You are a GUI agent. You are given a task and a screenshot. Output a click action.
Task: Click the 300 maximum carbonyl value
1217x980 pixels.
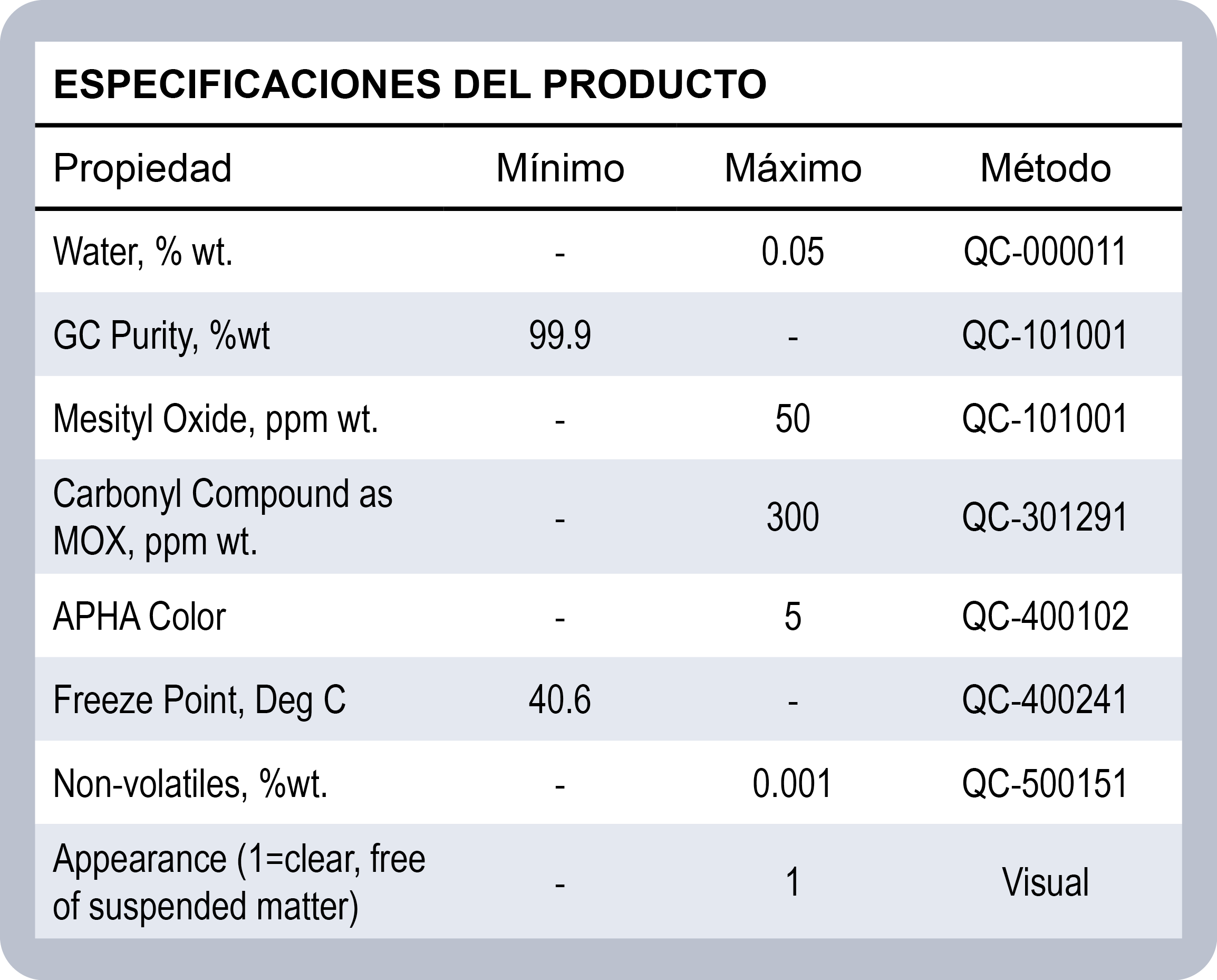click(793, 516)
